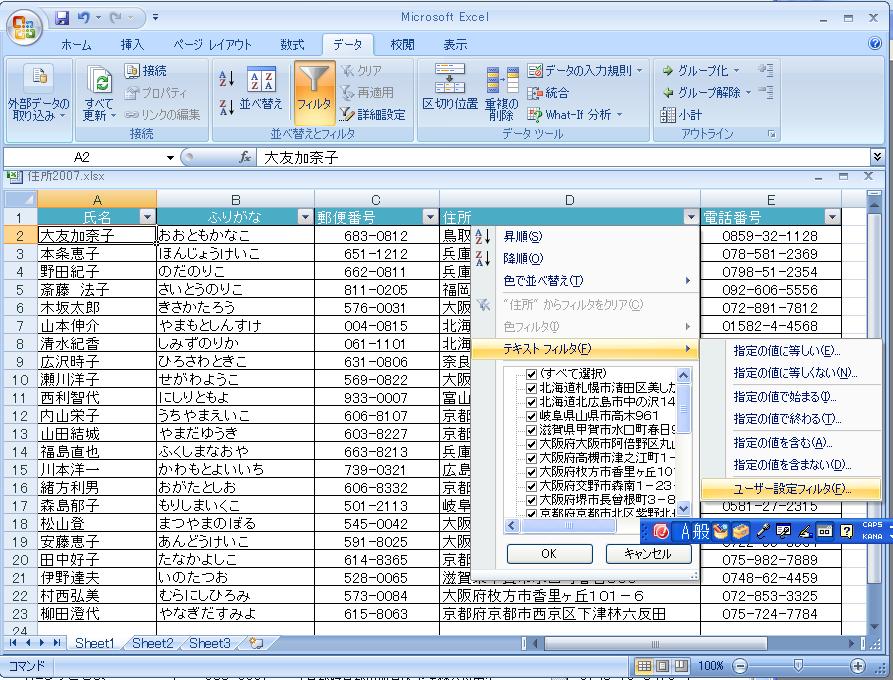893x680 pixels.
Task: Toggle the (すべて選択) select all checkbox
Action: [531, 374]
